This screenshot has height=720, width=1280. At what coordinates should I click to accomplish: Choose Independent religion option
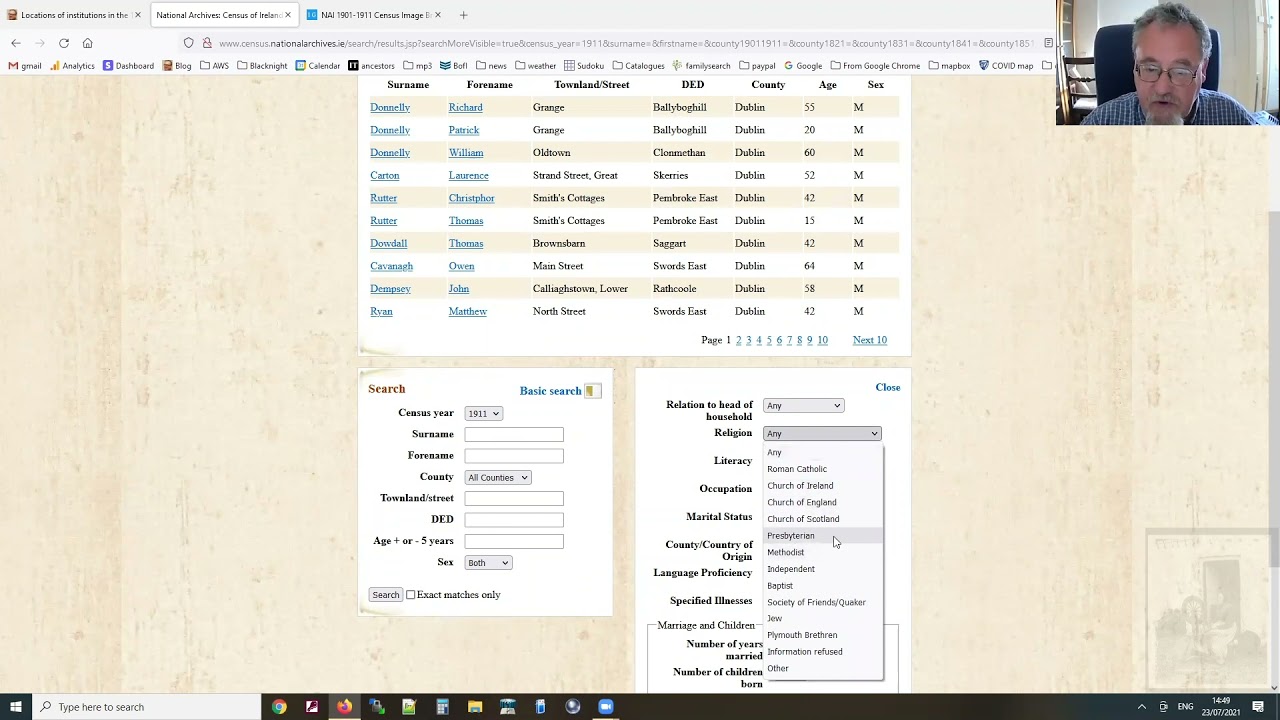coord(823,569)
